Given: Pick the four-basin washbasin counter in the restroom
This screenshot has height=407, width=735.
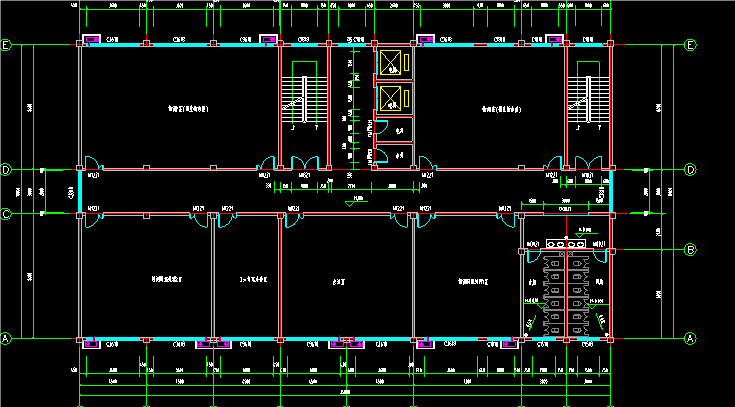Looking at the screenshot, I should pyautogui.click(x=566, y=244).
